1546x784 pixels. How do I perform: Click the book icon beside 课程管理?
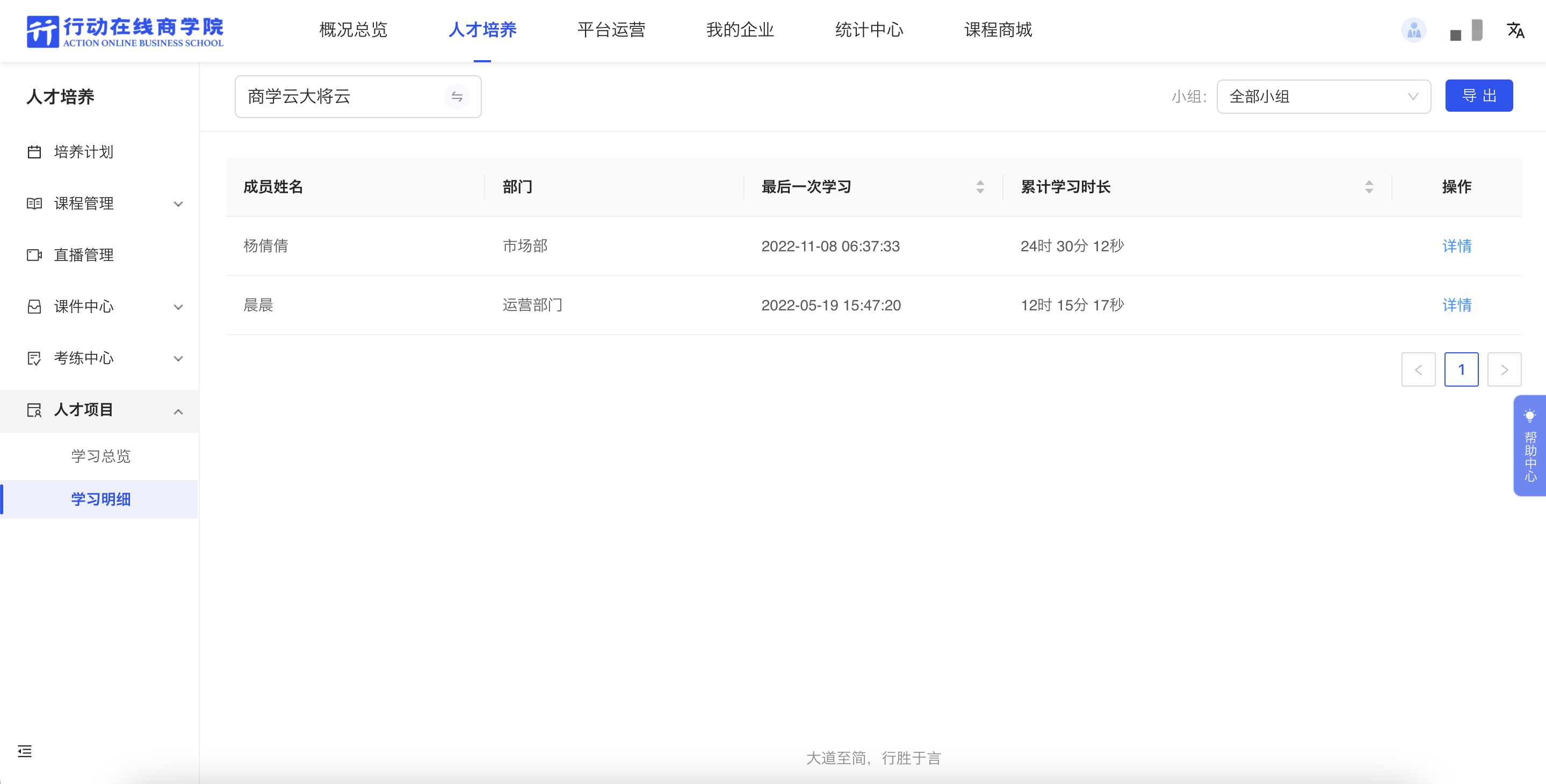coord(34,204)
